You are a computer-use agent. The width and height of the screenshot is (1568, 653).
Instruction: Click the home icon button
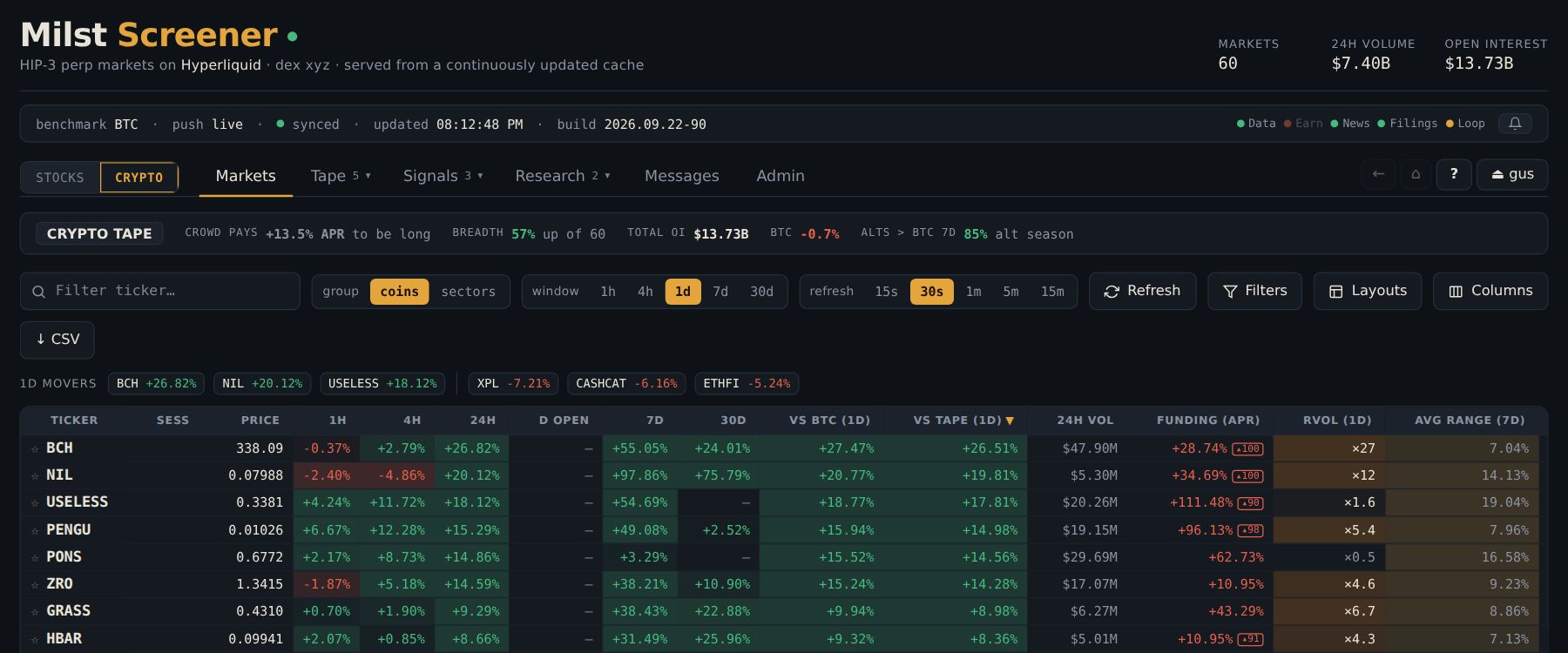[x=1416, y=174]
